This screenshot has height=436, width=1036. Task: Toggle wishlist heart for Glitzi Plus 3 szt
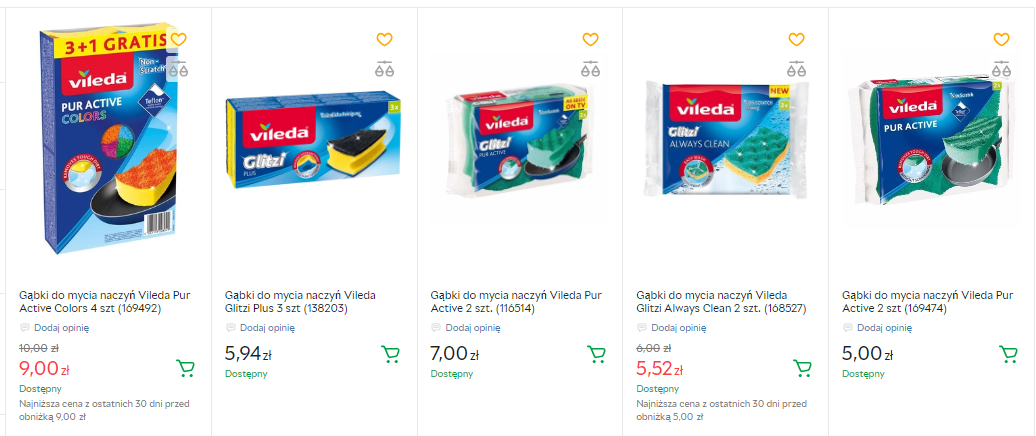[384, 39]
